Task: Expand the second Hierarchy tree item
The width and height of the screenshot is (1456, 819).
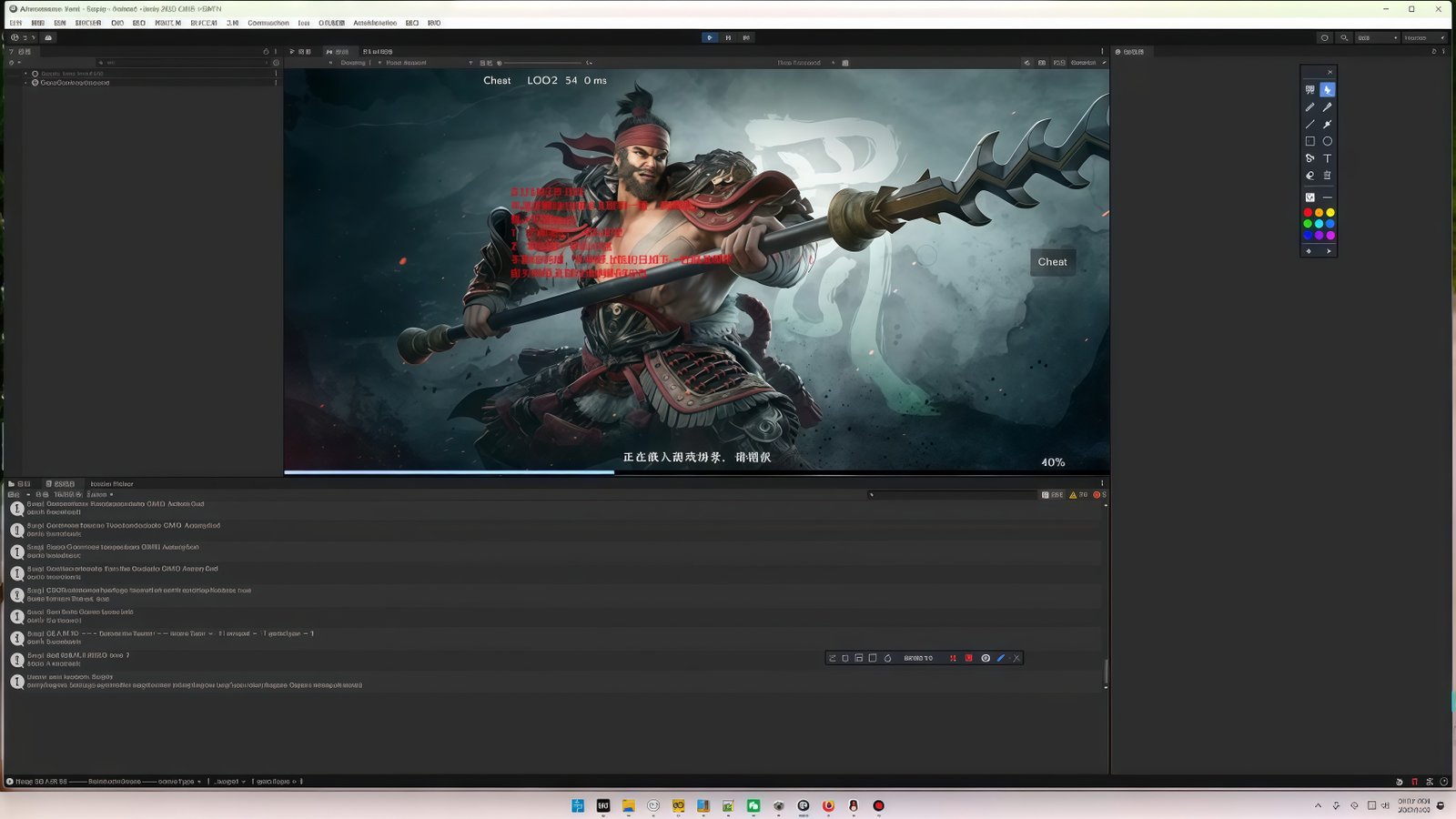Action: (x=25, y=83)
